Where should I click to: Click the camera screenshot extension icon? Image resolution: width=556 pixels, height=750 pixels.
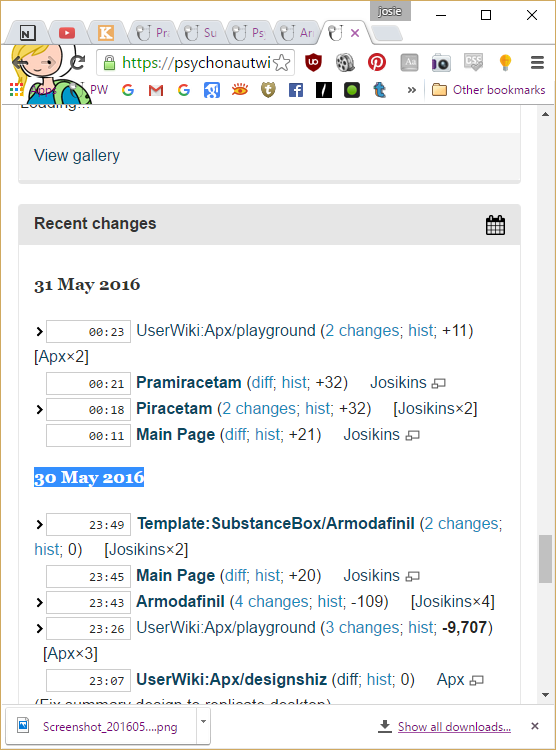click(441, 63)
